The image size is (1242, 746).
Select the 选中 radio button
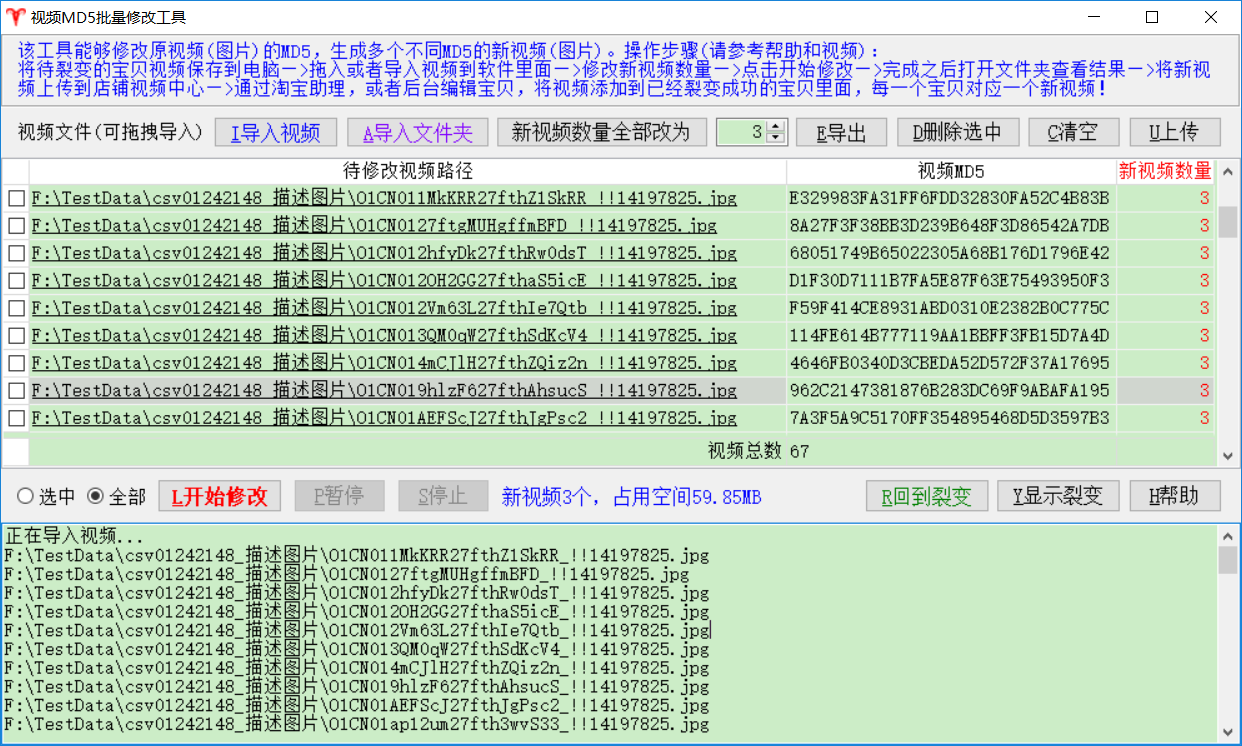coord(25,496)
